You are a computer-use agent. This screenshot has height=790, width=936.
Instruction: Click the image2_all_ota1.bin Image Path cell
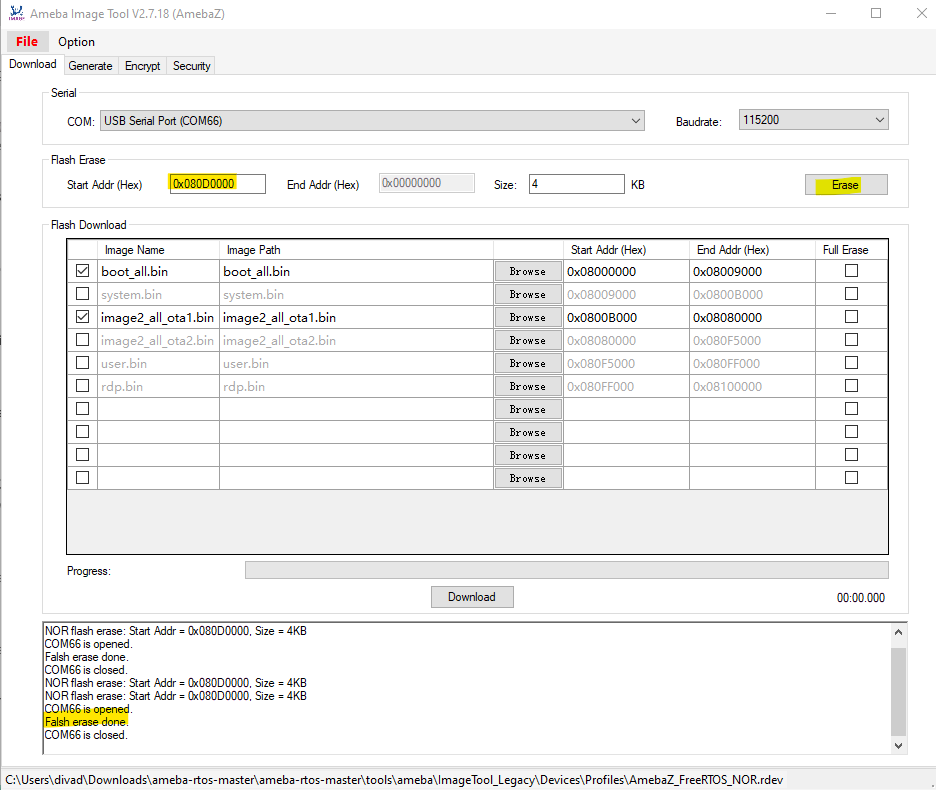click(356, 317)
